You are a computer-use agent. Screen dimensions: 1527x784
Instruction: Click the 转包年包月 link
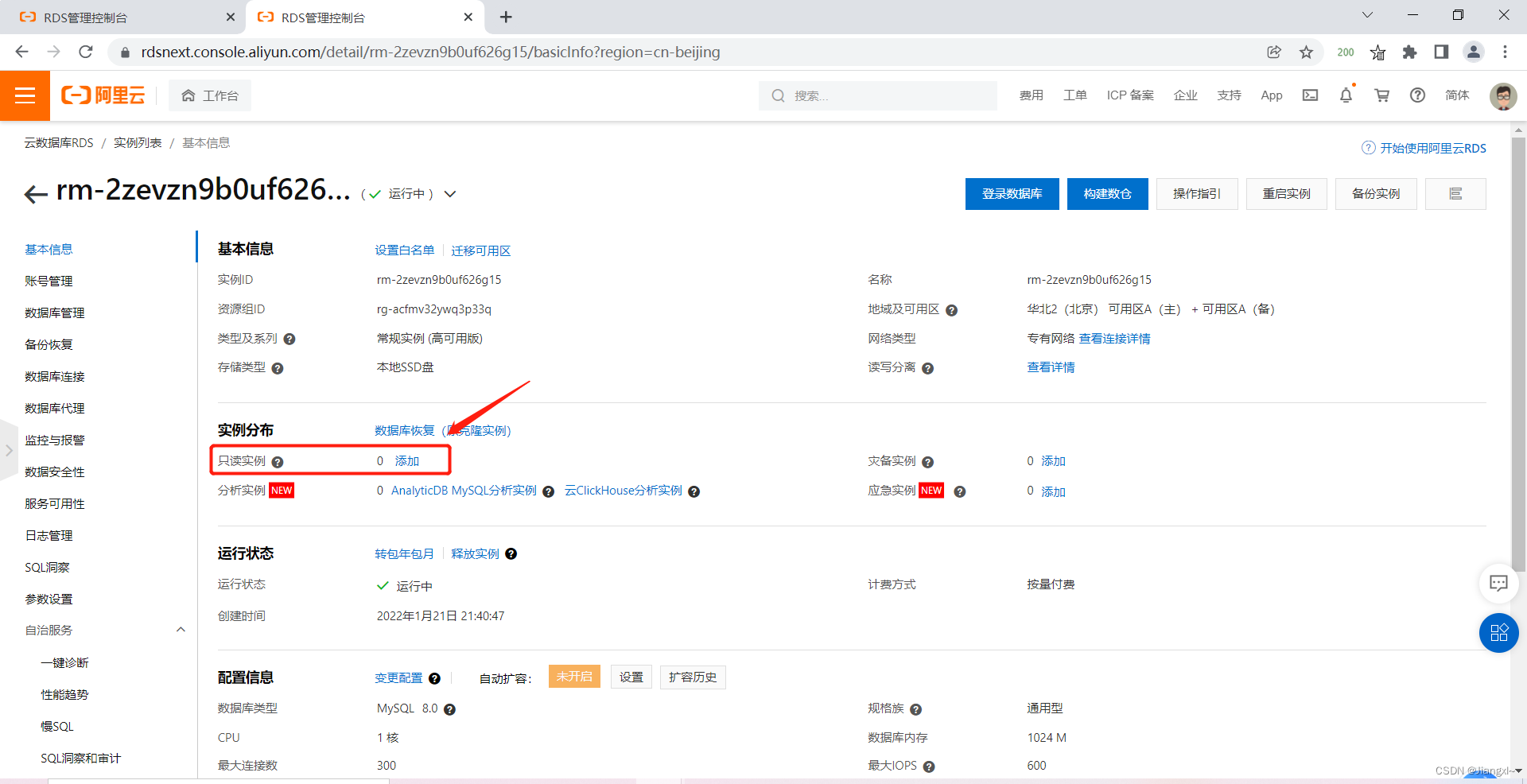click(404, 553)
